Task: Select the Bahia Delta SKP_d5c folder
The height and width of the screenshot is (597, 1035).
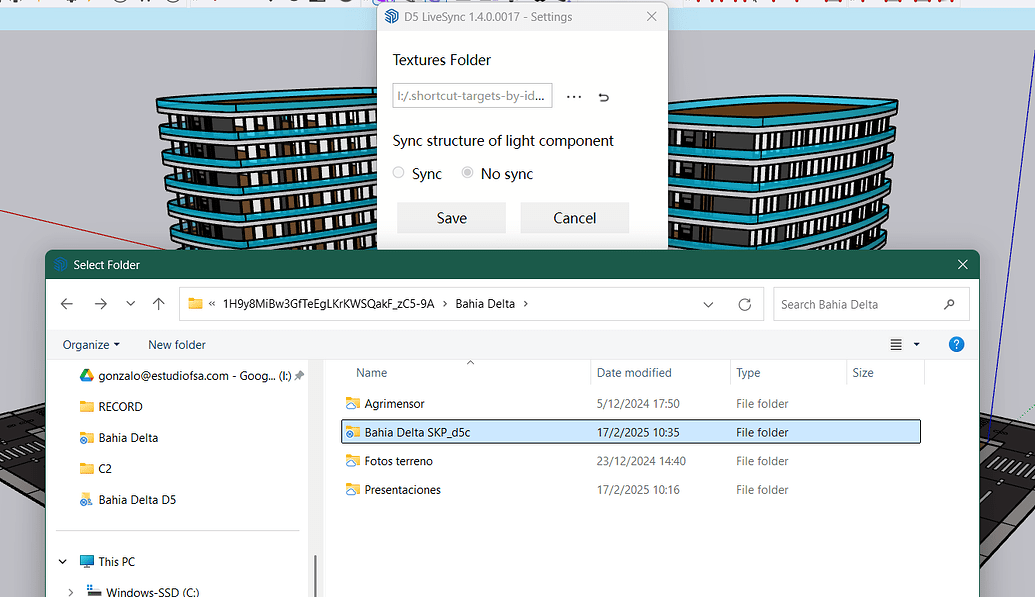Action: coord(631,432)
